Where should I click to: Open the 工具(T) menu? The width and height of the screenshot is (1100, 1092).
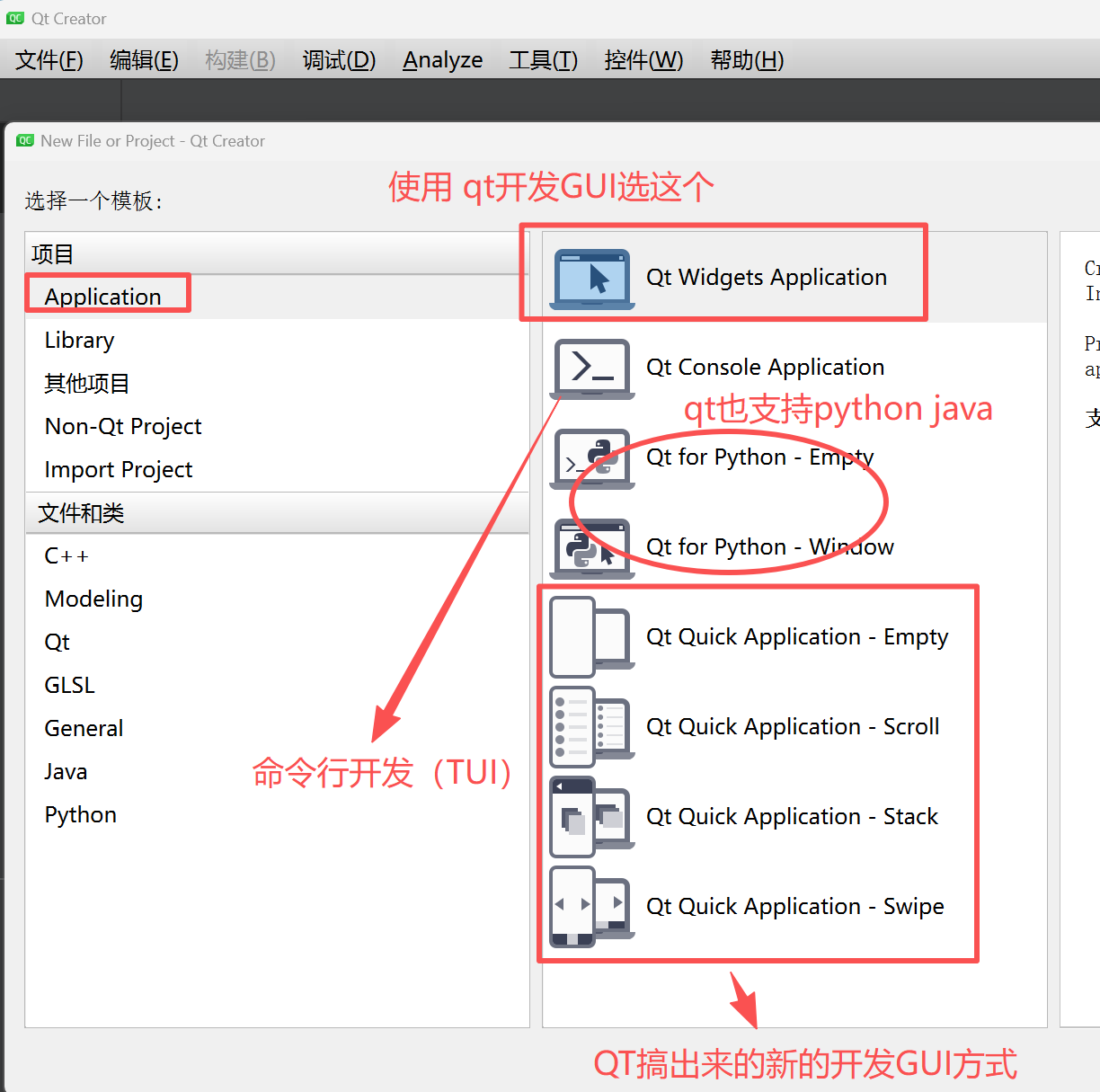pyautogui.click(x=543, y=60)
